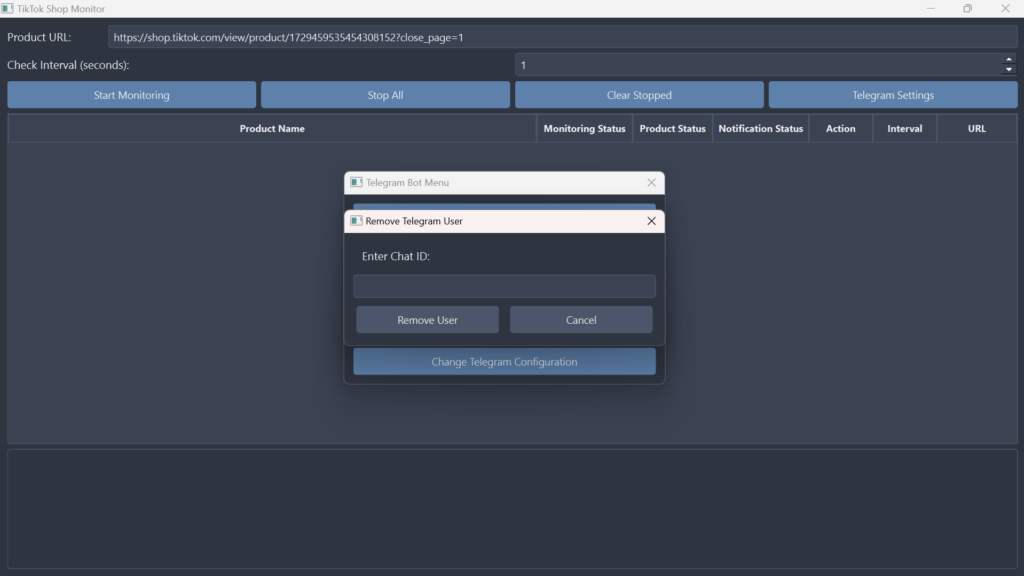
Task: Click the Interval column header
Action: (x=904, y=129)
